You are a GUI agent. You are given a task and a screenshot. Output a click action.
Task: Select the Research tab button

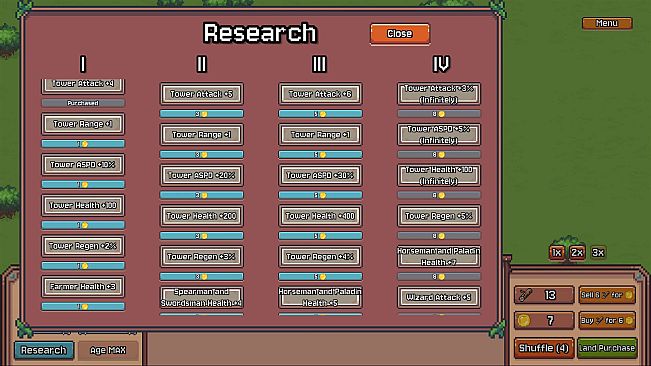[x=44, y=350]
